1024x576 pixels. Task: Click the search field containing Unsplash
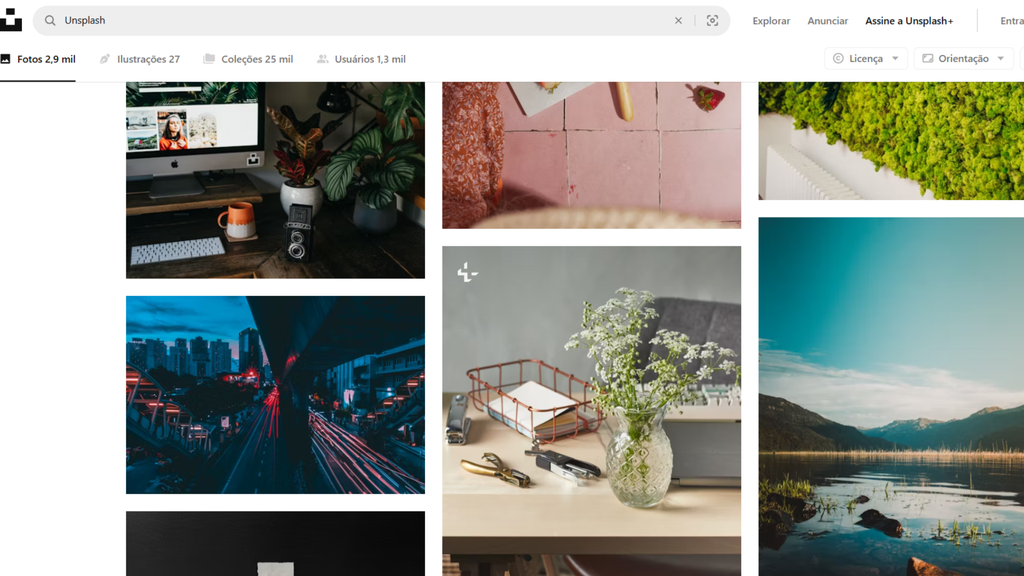tap(381, 21)
